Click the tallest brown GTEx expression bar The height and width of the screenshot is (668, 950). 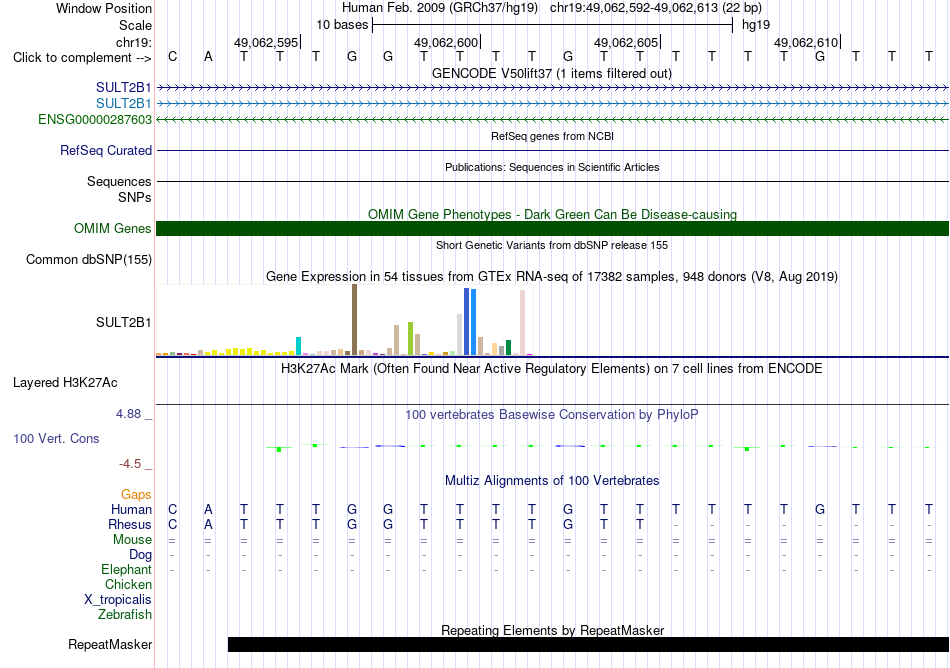coord(354,319)
